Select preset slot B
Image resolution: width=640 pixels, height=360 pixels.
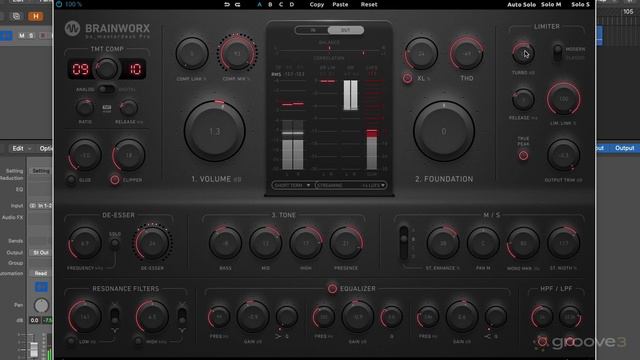click(270, 4)
